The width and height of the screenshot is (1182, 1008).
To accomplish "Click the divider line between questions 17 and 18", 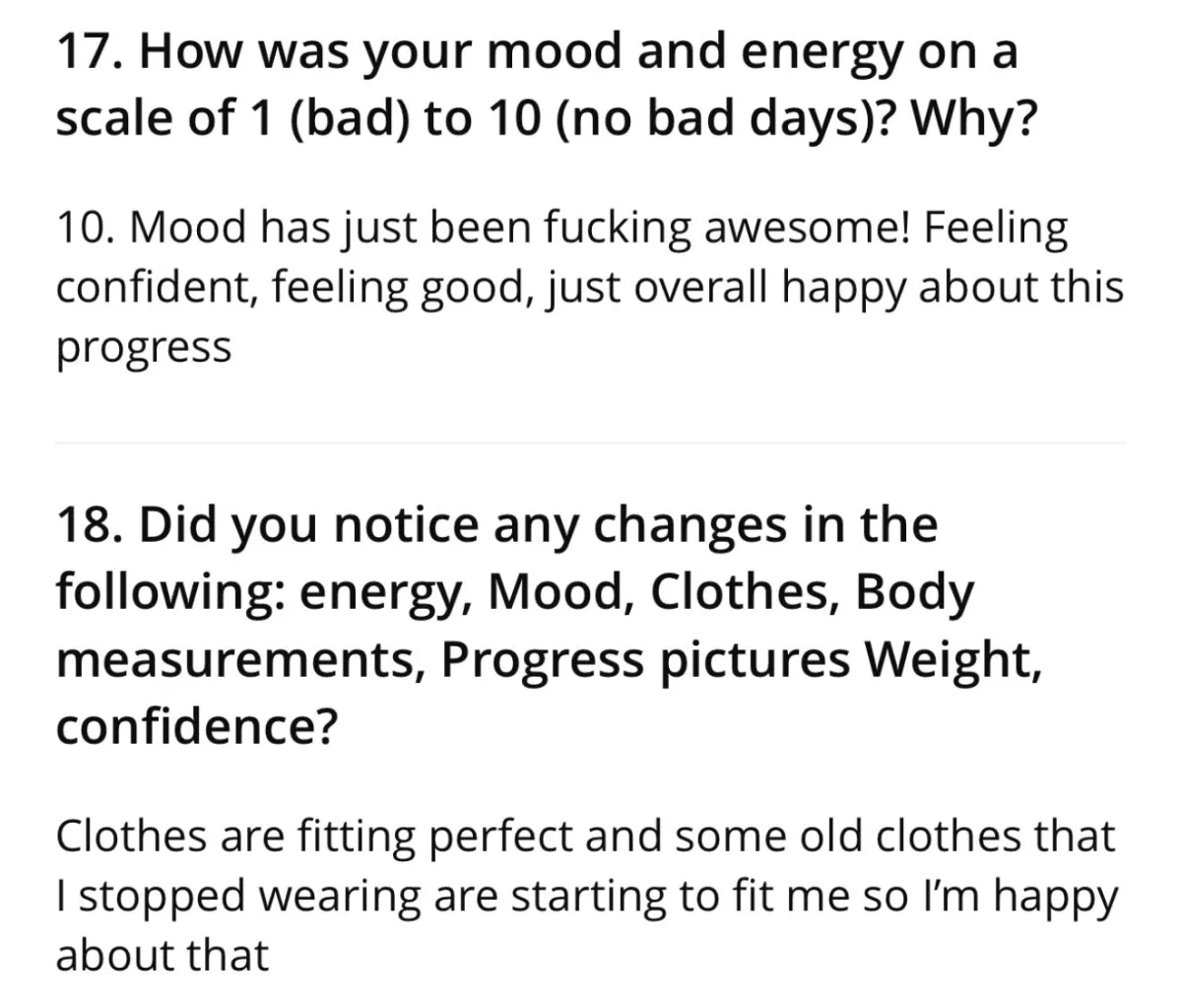I will 591,443.
